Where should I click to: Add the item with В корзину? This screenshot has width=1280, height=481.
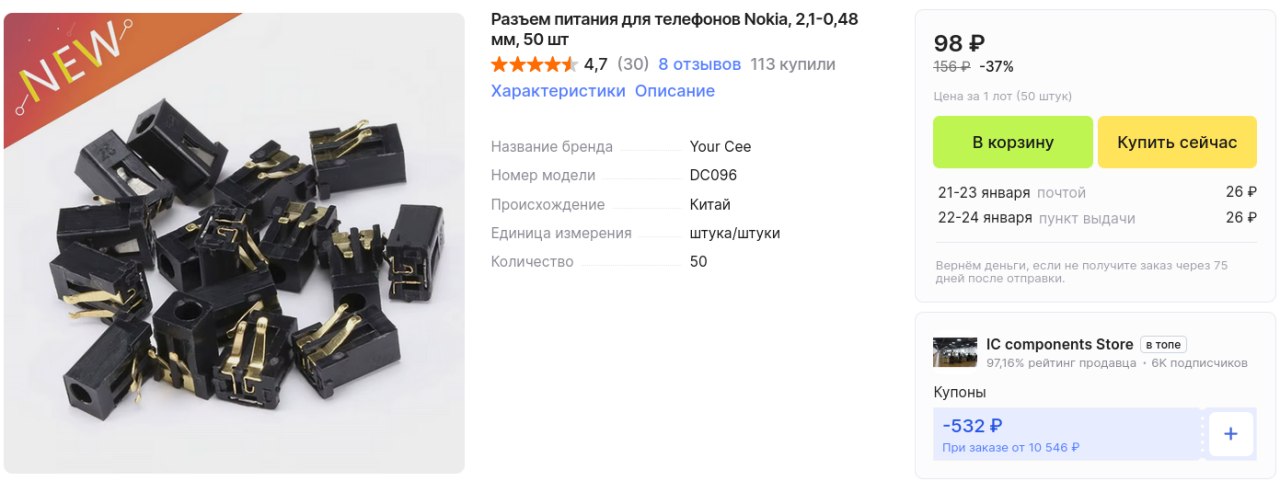pyautogui.click(x=1013, y=142)
